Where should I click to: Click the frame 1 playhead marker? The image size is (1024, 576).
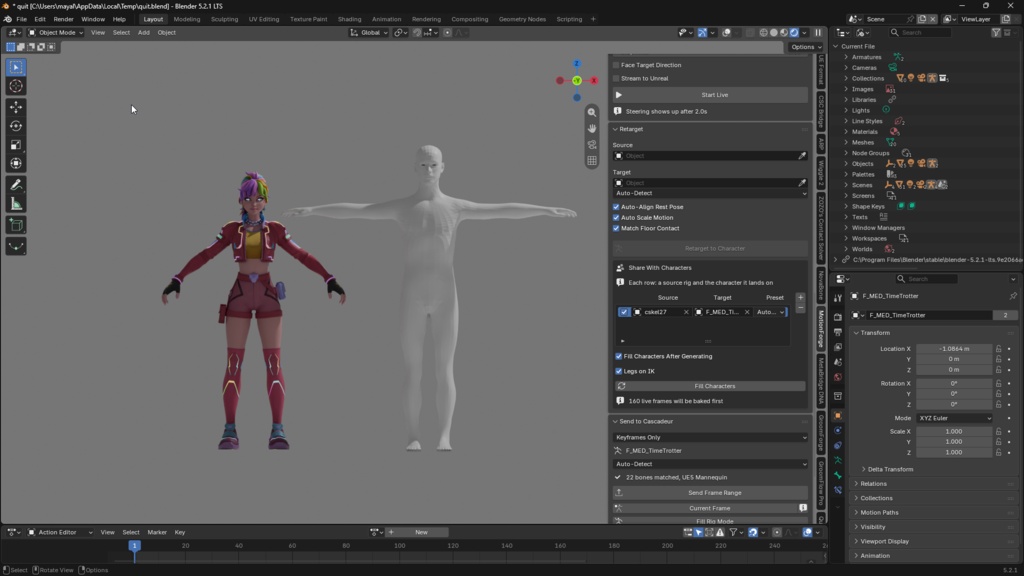(135, 545)
